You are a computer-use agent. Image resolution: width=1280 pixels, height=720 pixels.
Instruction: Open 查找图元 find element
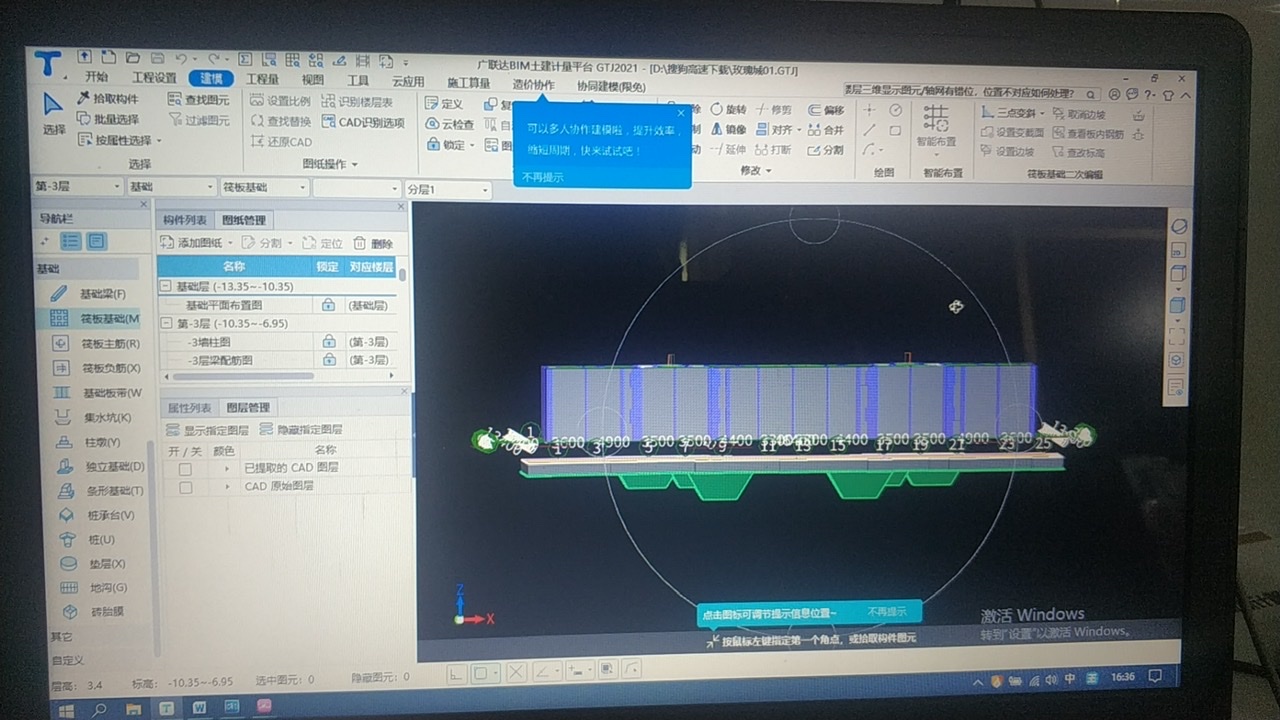(198, 99)
